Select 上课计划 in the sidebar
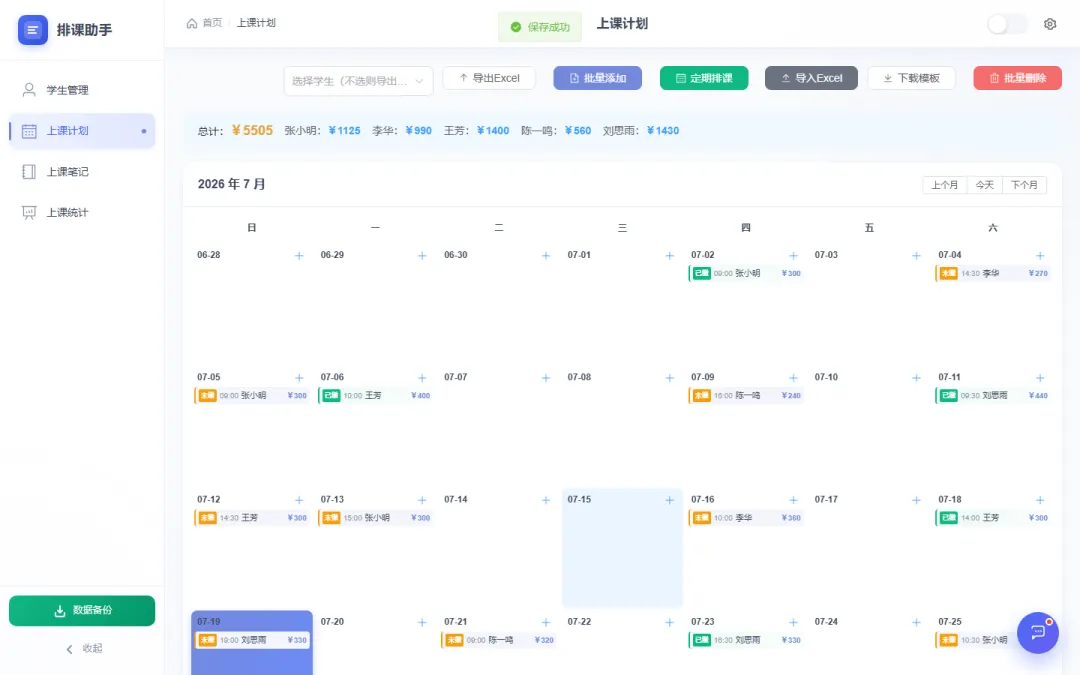Viewport: 1080px width, 675px height. (x=82, y=131)
